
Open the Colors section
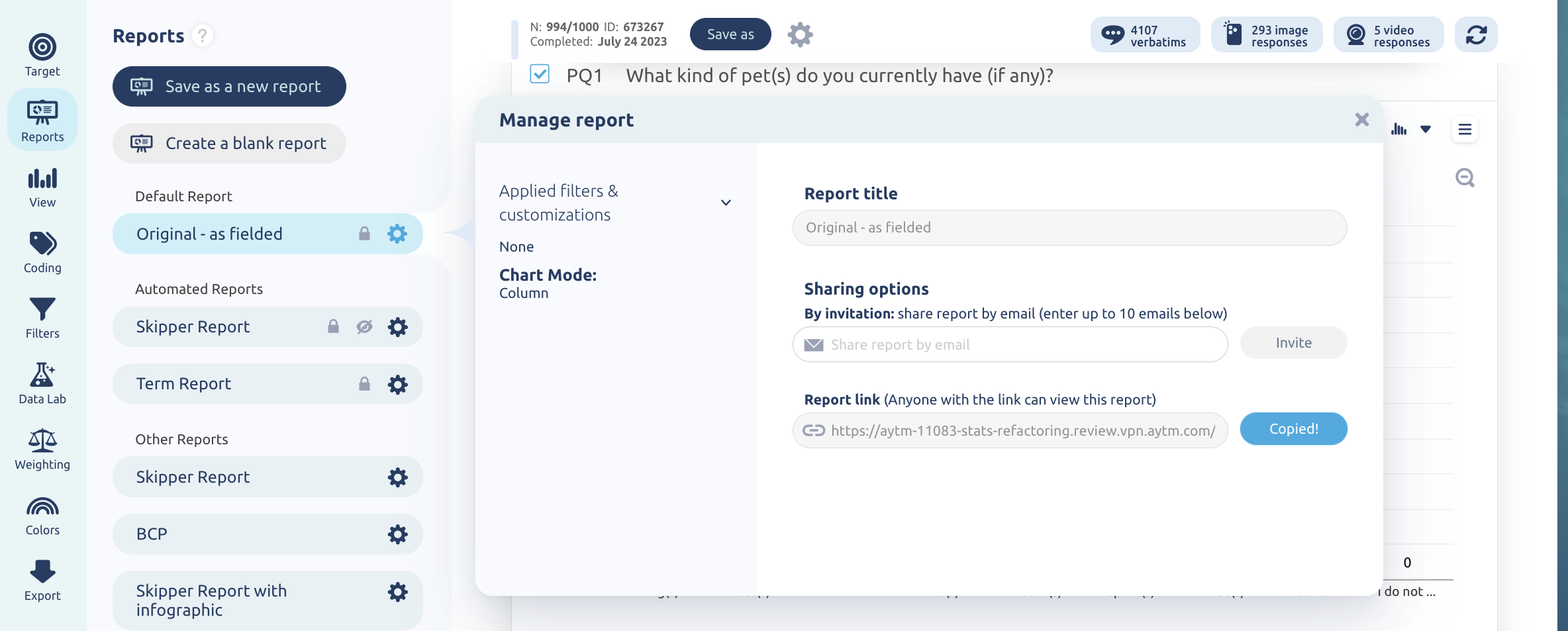coord(42,516)
